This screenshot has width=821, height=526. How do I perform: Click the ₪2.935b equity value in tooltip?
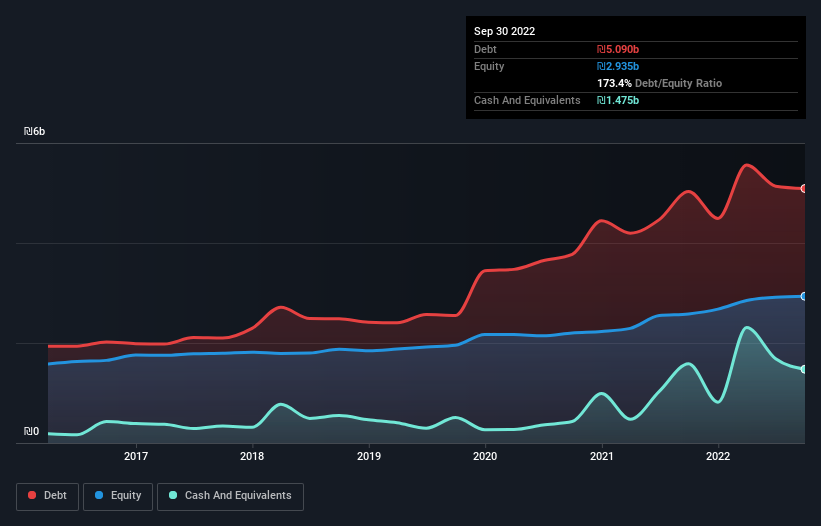click(x=618, y=66)
